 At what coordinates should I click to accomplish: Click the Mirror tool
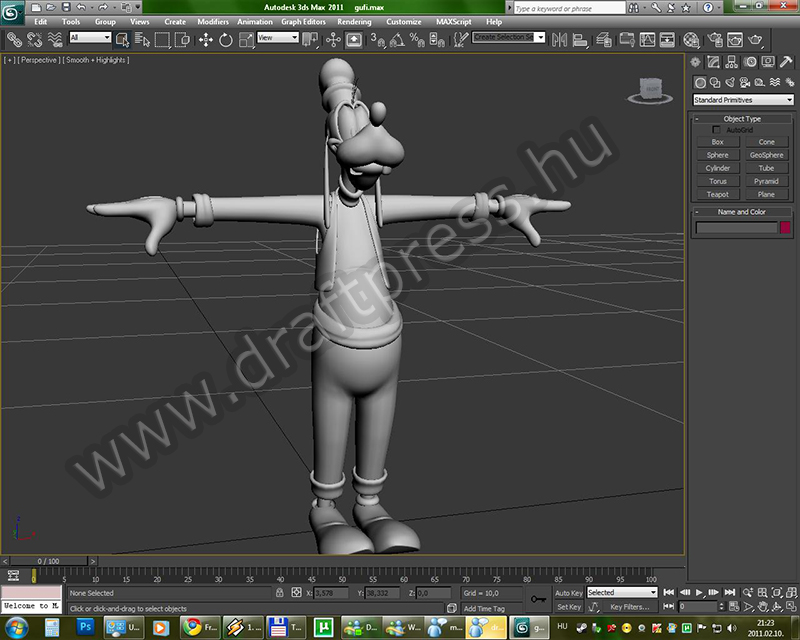click(x=559, y=39)
